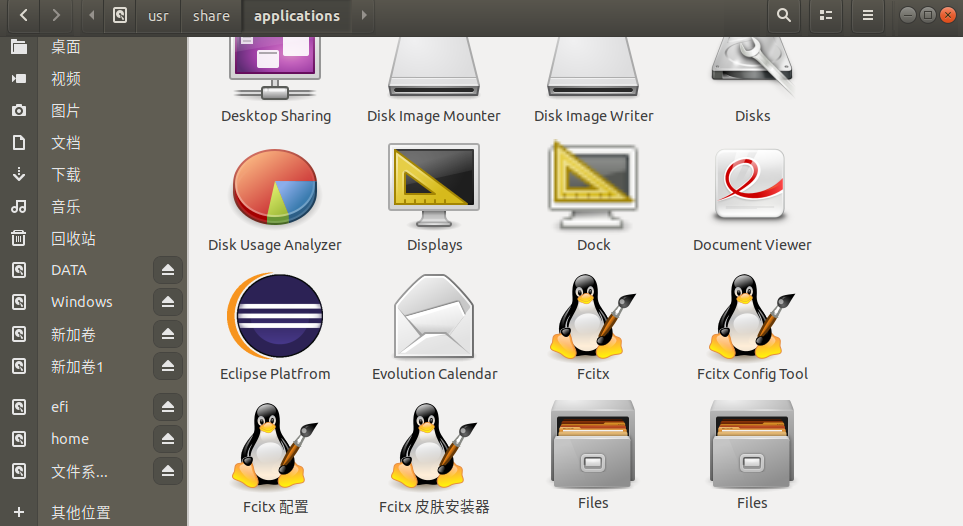Open the Fcitx Config Tool icon

752,316
